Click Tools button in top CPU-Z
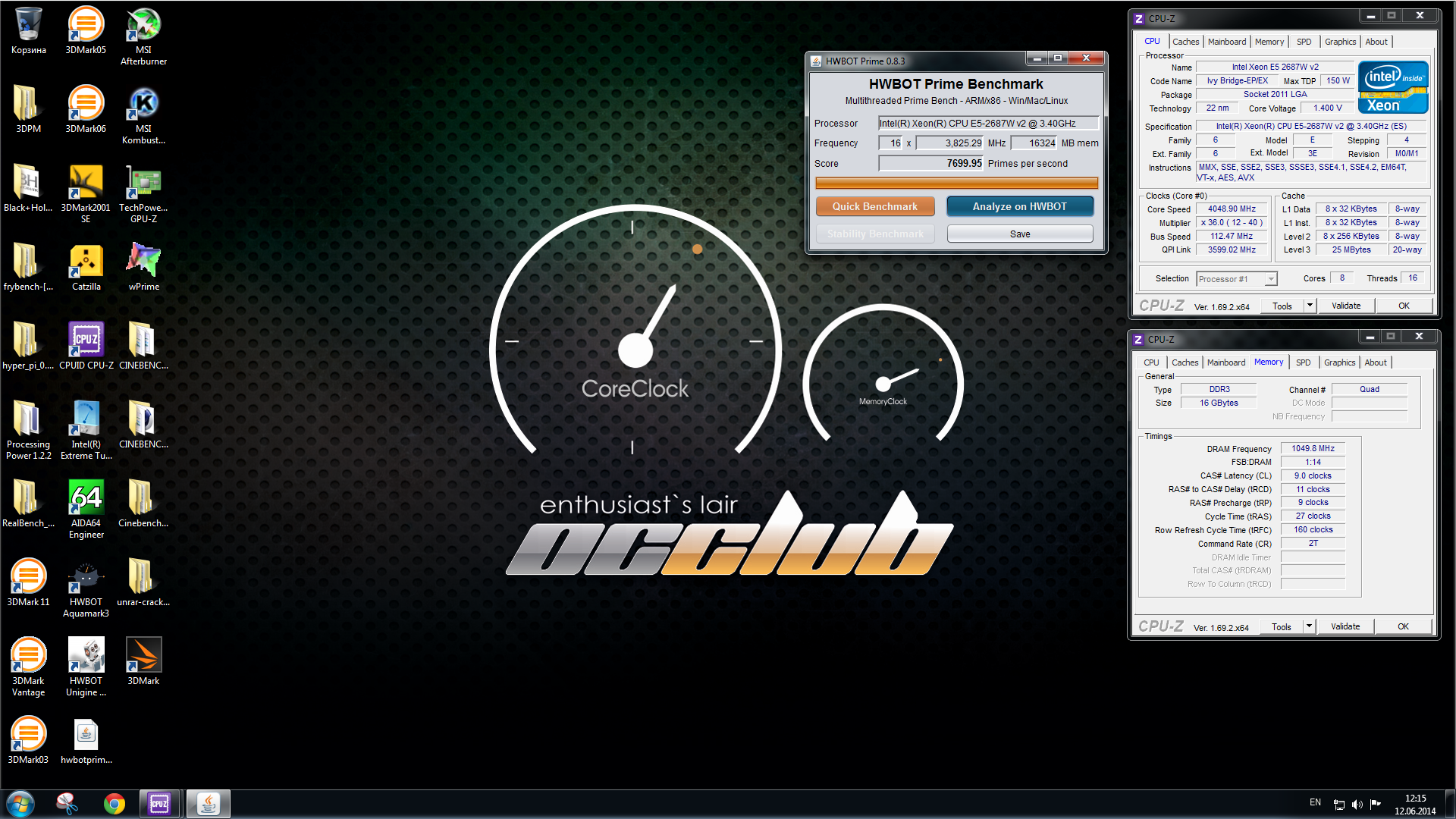 1282,306
